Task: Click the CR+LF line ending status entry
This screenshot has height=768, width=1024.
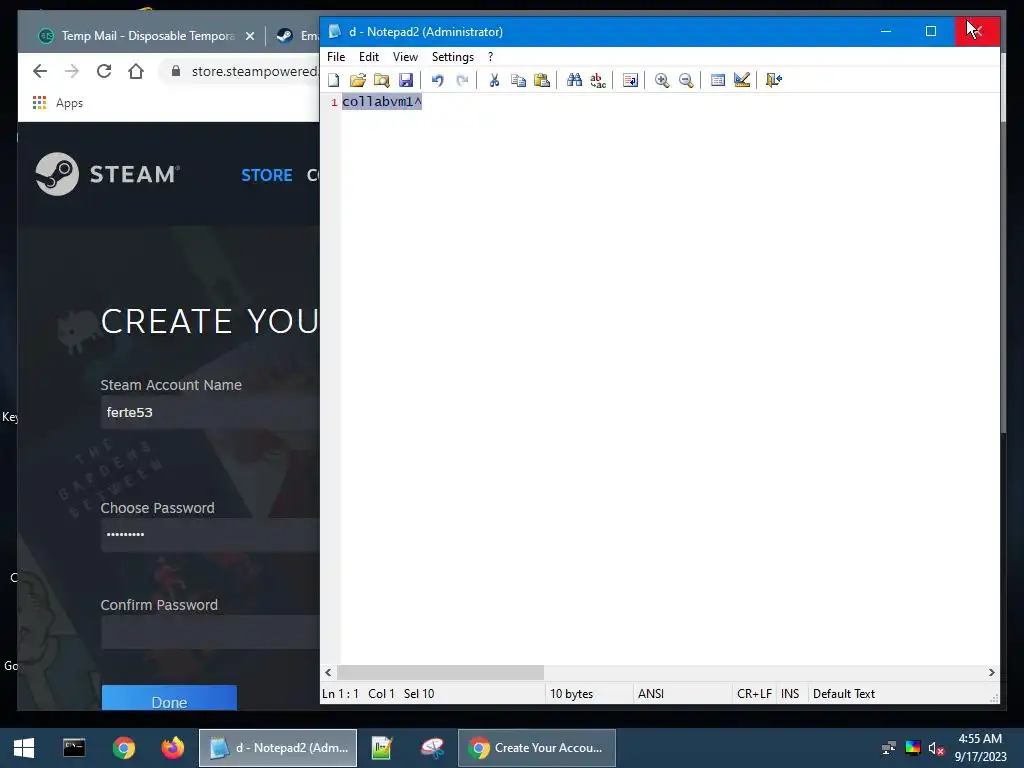Action: click(754, 694)
